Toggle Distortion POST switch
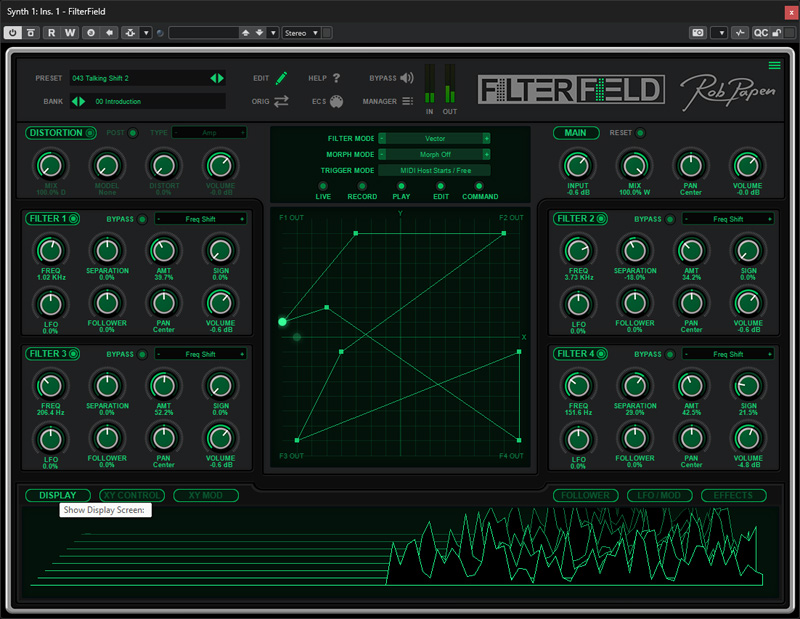800x619 pixels. (x=133, y=133)
